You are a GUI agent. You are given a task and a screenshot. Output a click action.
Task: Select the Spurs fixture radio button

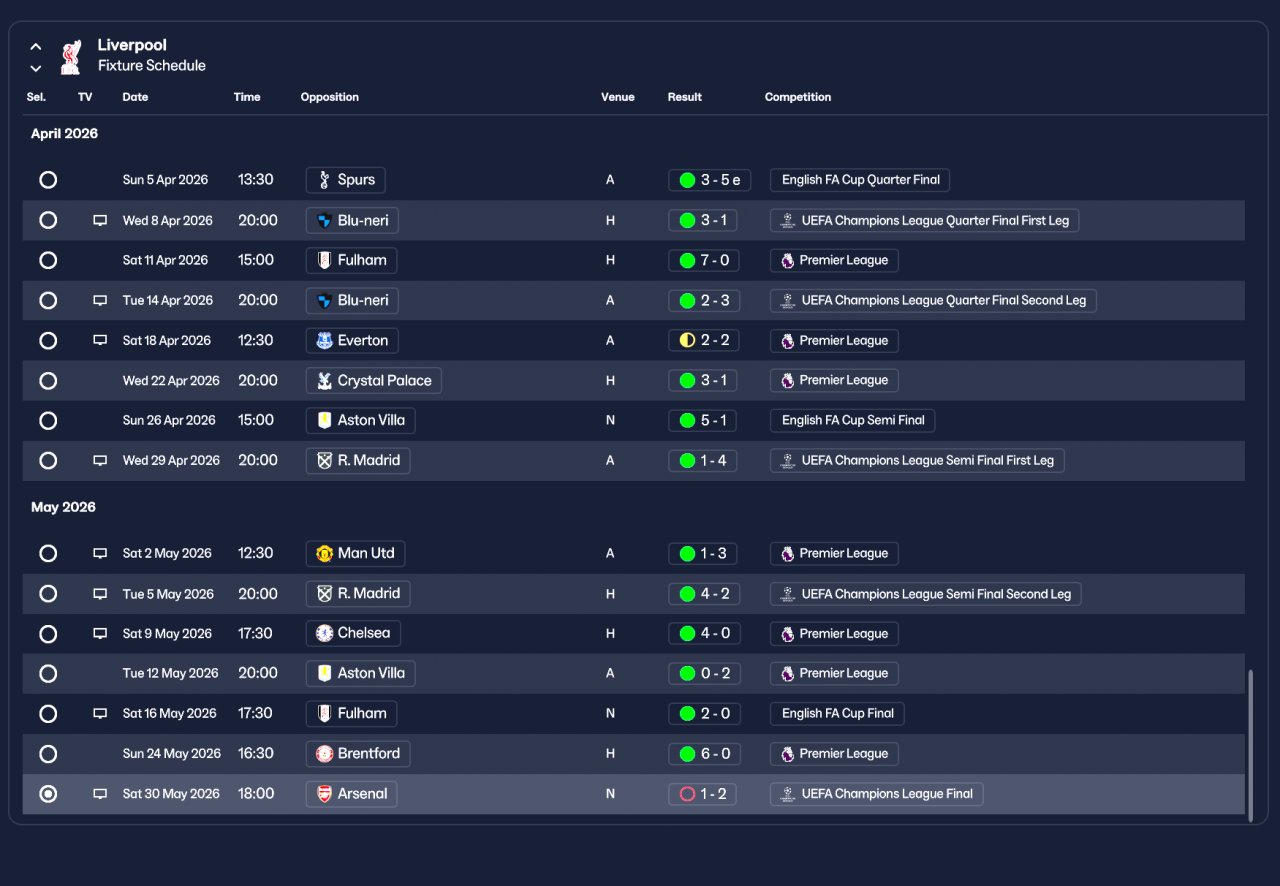(x=48, y=180)
